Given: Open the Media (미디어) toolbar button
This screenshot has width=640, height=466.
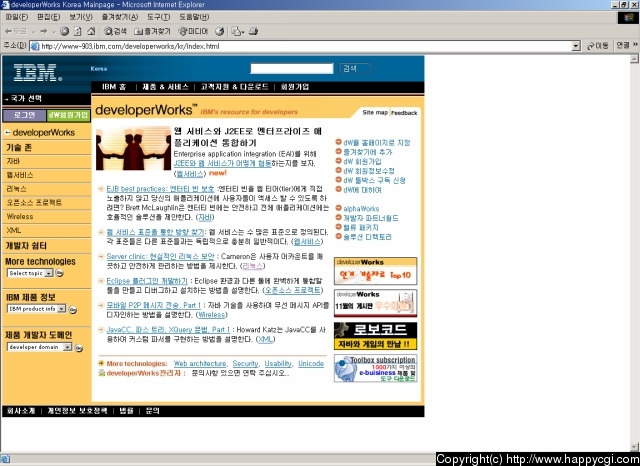Looking at the screenshot, I should [193, 31].
